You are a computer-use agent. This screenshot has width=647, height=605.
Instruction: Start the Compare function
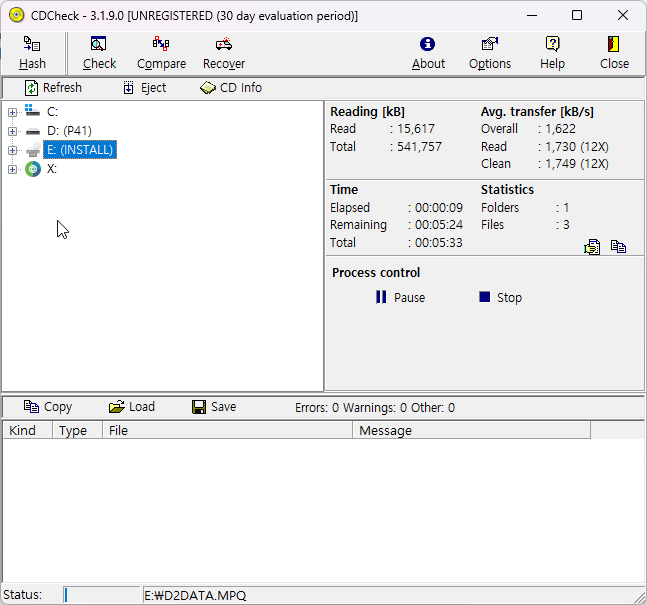click(161, 53)
